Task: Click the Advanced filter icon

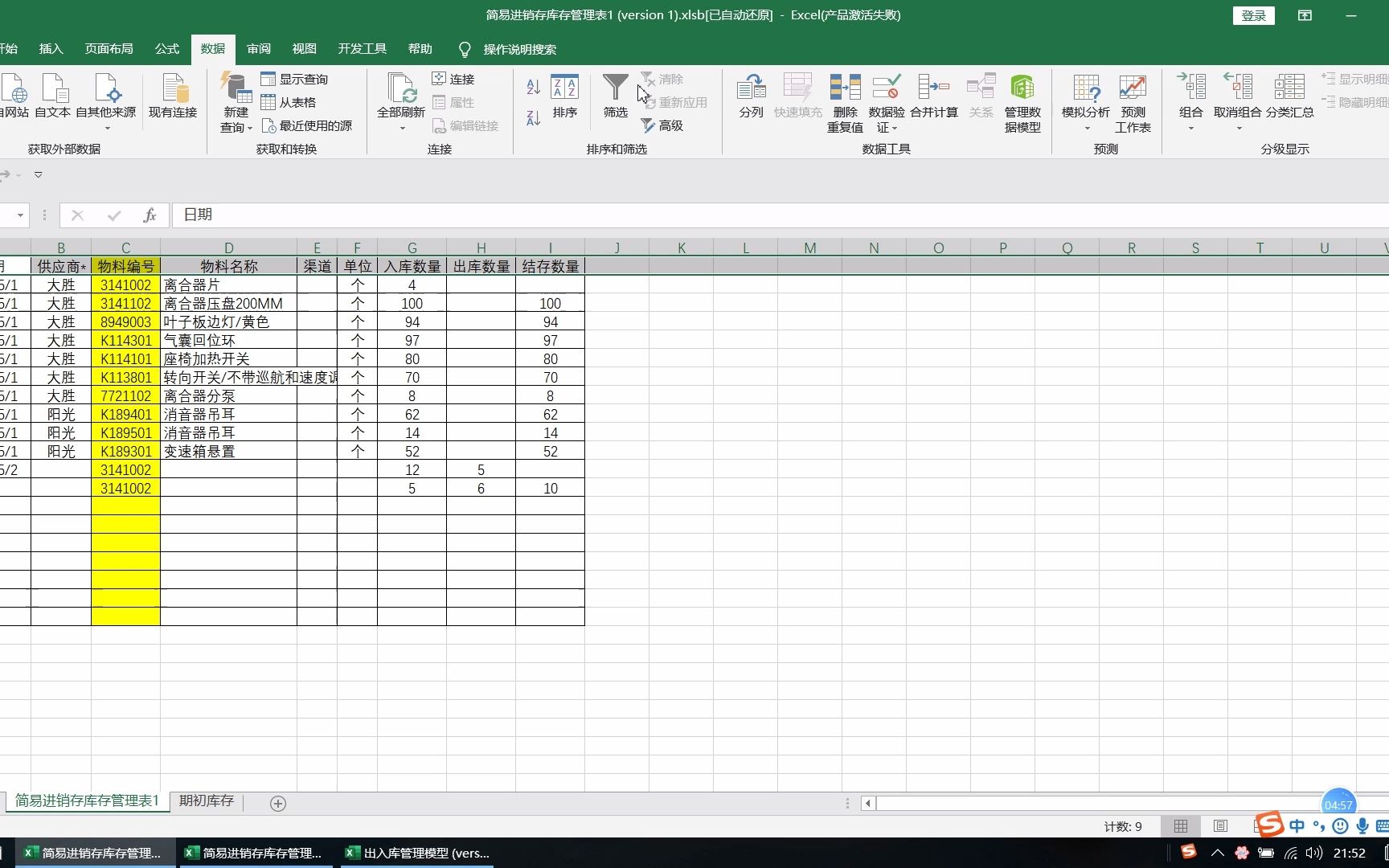Action: tap(648, 125)
